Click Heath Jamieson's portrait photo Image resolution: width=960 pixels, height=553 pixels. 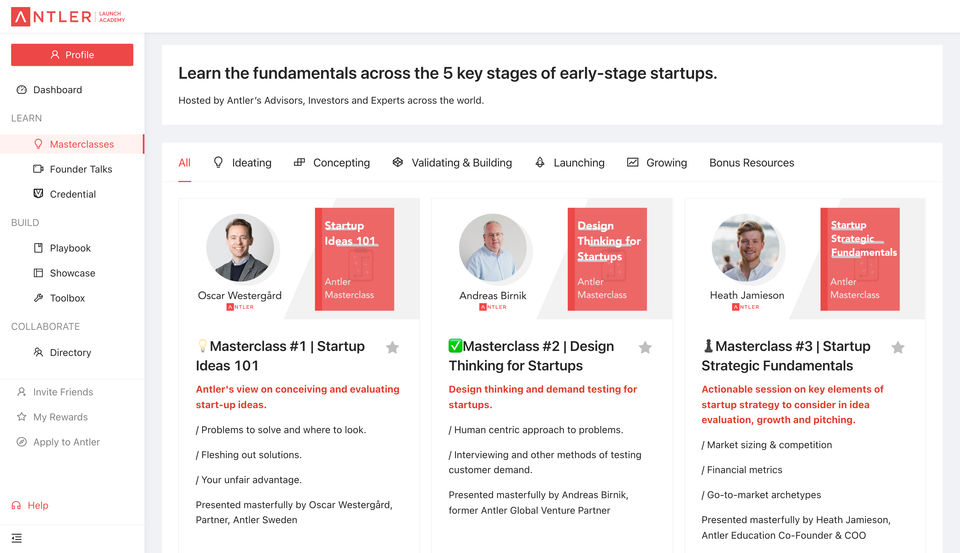[x=746, y=248]
